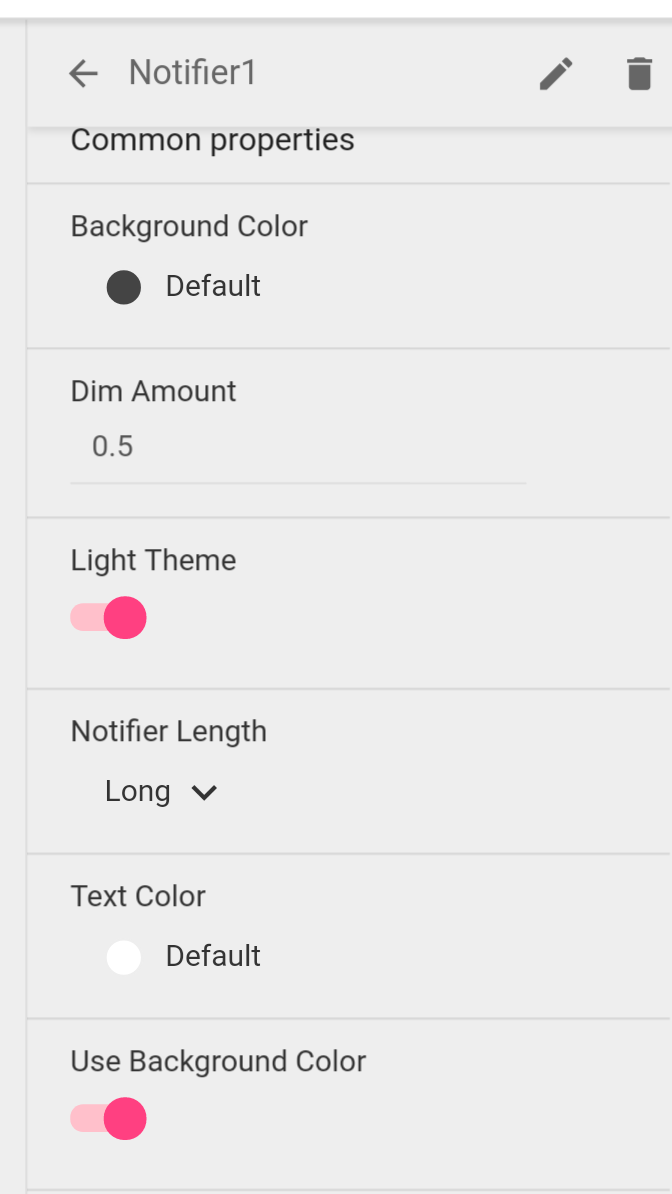Turn off the Light Theme switch
The height and width of the screenshot is (1194, 672).
(109, 618)
